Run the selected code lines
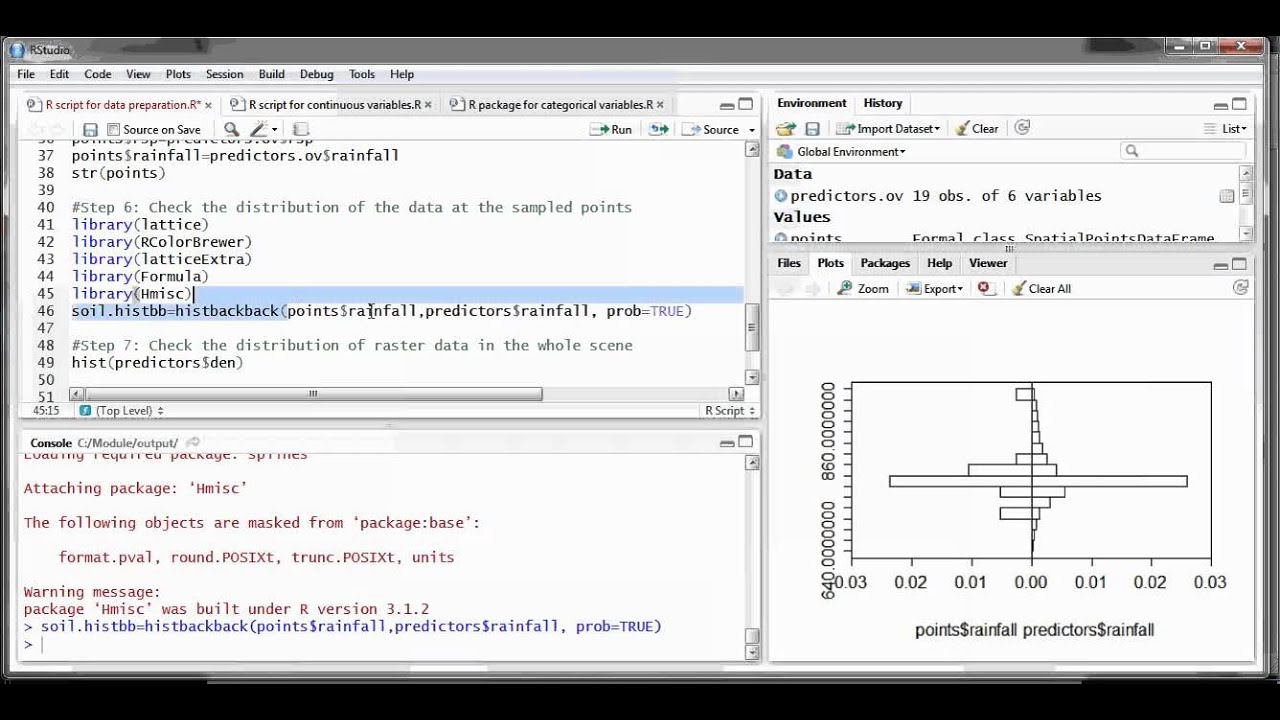1280x720 pixels. [612, 129]
